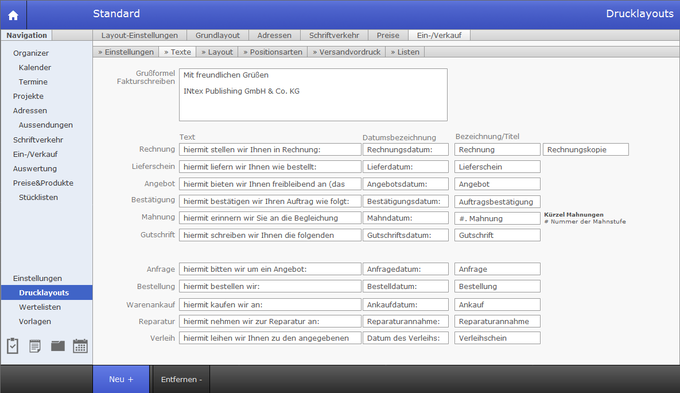Go to Ein-/Verkauf in the sidebar
The image size is (680, 393).
[x=35, y=154]
